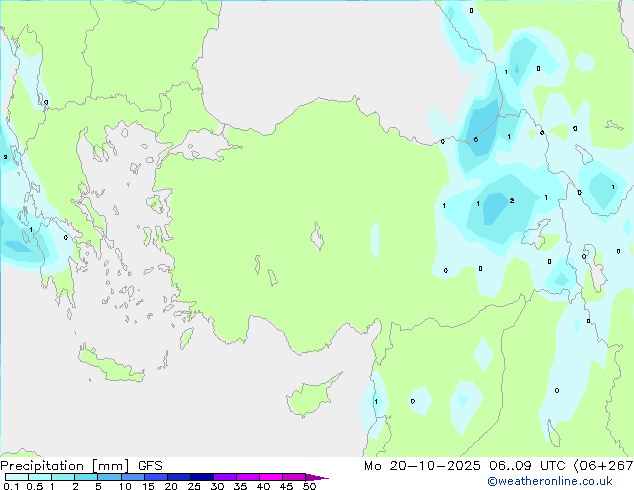Select the legend swatch between 0.1 and 0.5
This screenshot has width=634, height=490.
pos(17,477)
